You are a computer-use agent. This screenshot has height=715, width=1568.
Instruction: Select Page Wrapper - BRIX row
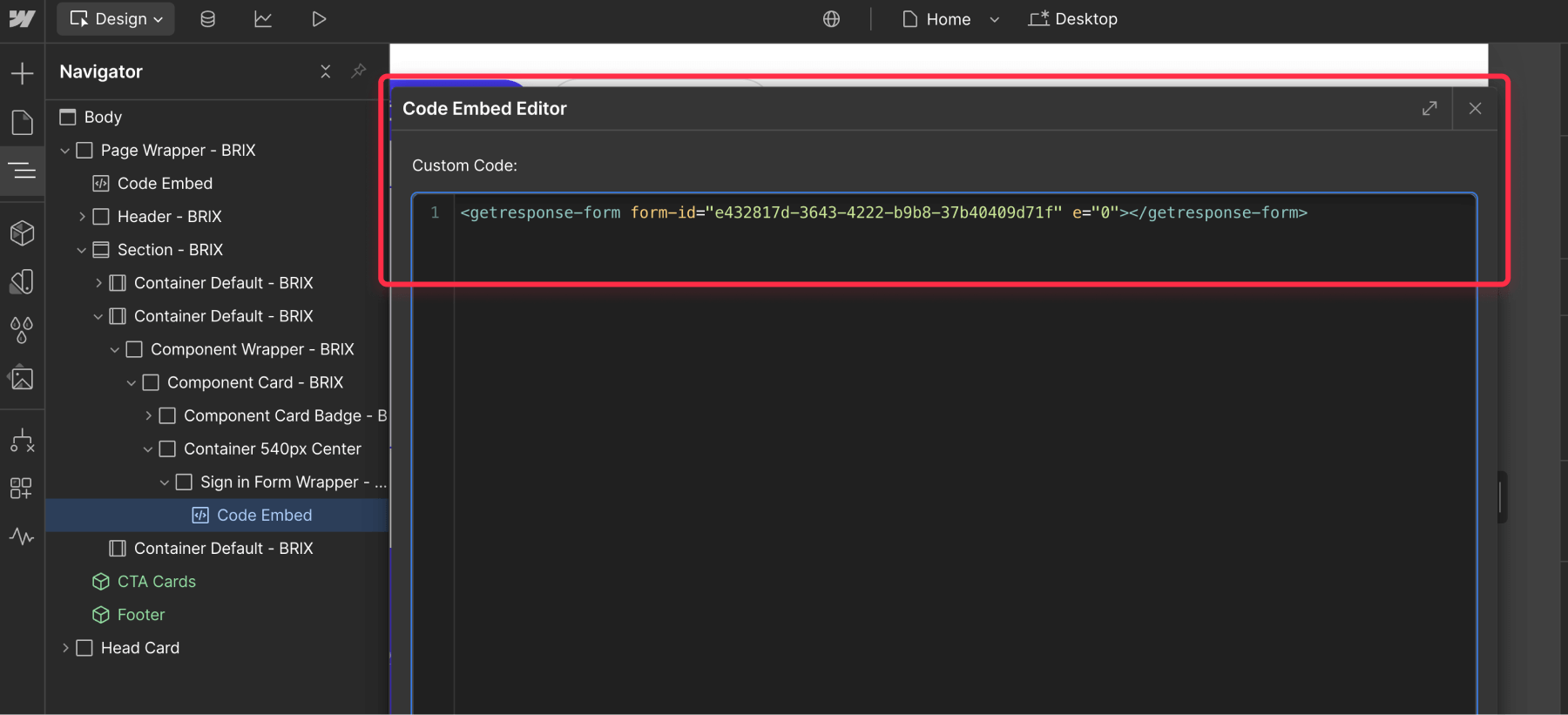pyautogui.click(x=217, y=151)
